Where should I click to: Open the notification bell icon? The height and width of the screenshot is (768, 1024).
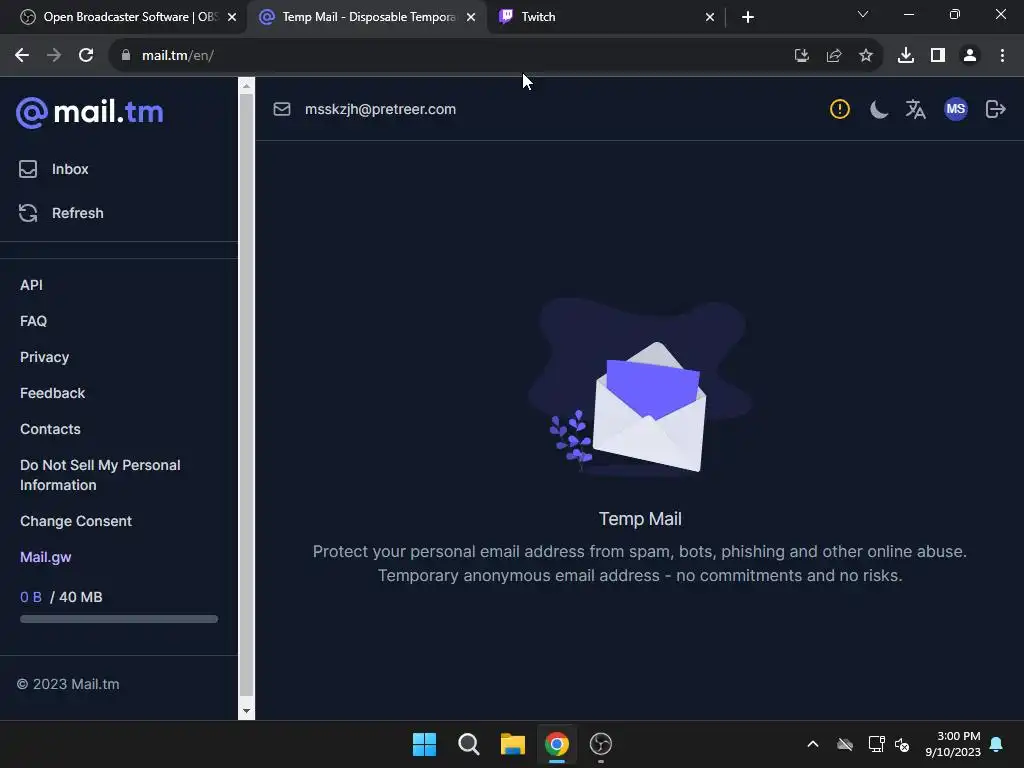tap(997, 744)
